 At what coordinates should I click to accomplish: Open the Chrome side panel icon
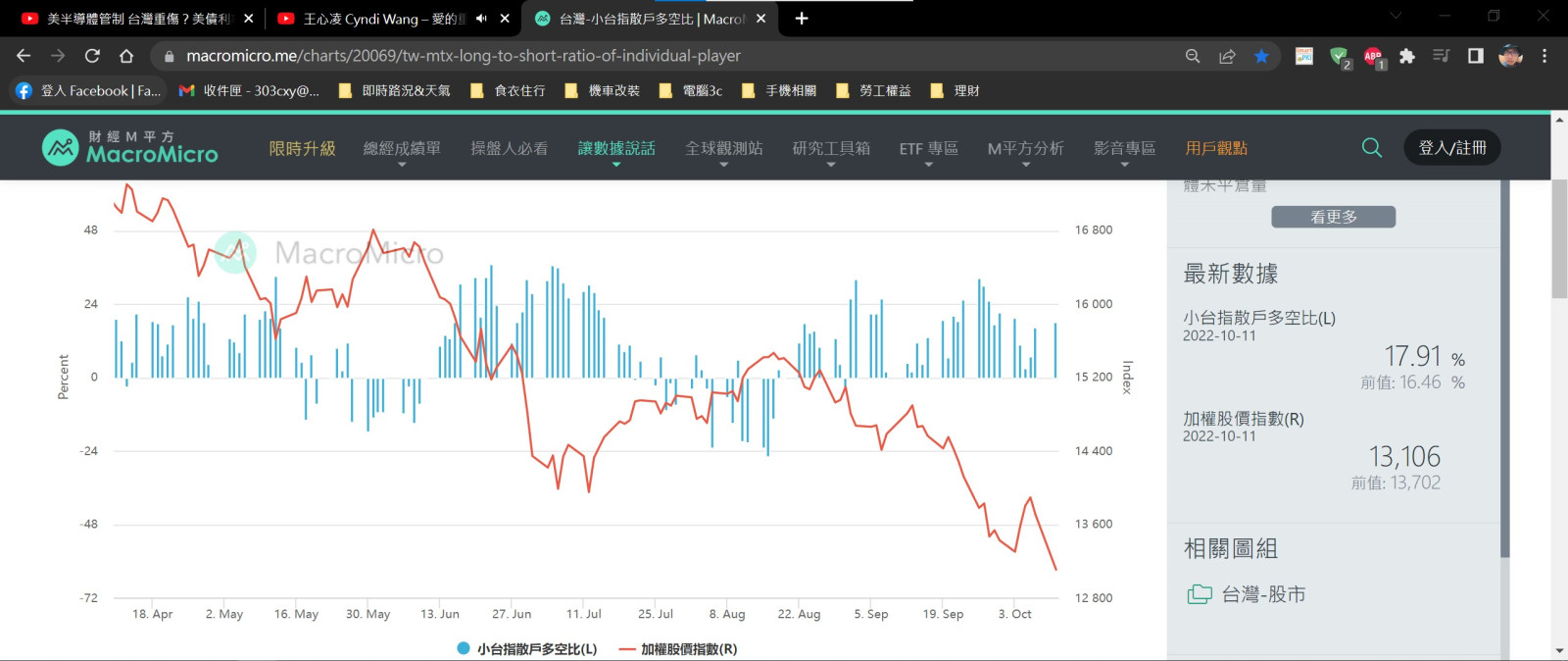(1475, 56)
